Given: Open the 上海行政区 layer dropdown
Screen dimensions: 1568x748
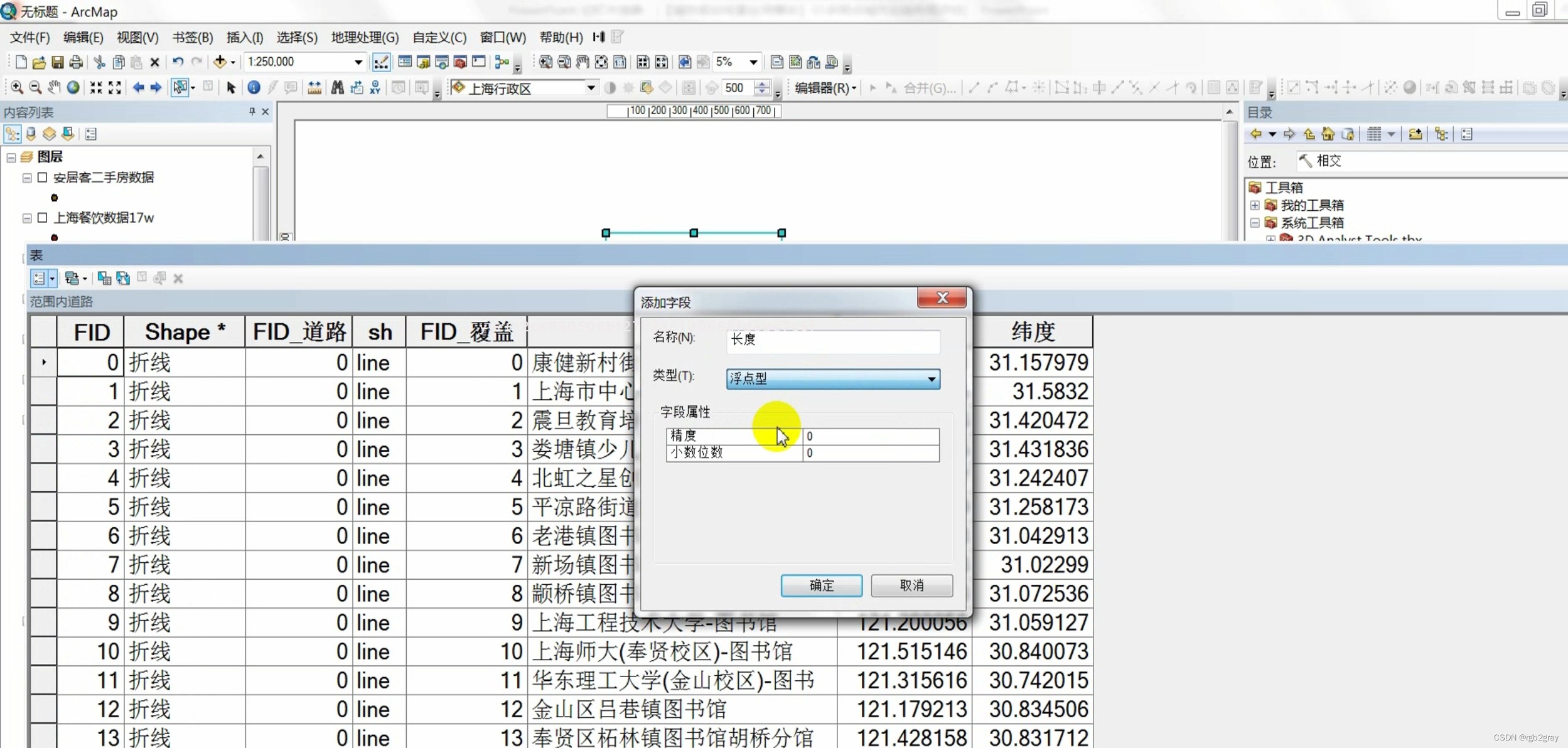Looking at the screenshot, I should pyautogui.click(x=591, y=88).
